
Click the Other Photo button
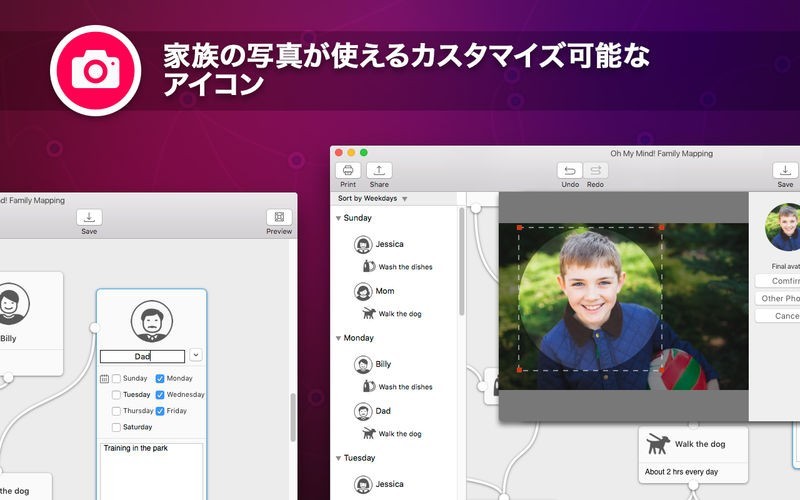click(x=780, y=298)
